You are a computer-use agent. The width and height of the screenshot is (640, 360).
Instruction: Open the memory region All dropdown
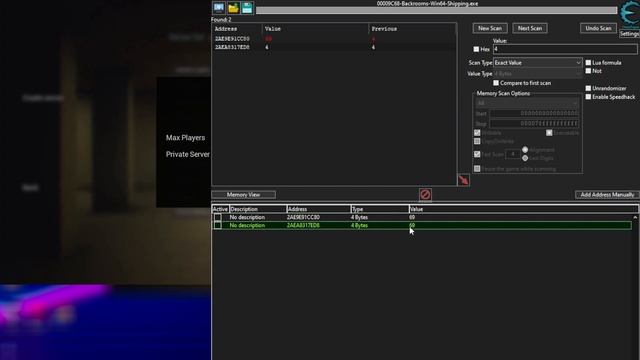(527, 103)
